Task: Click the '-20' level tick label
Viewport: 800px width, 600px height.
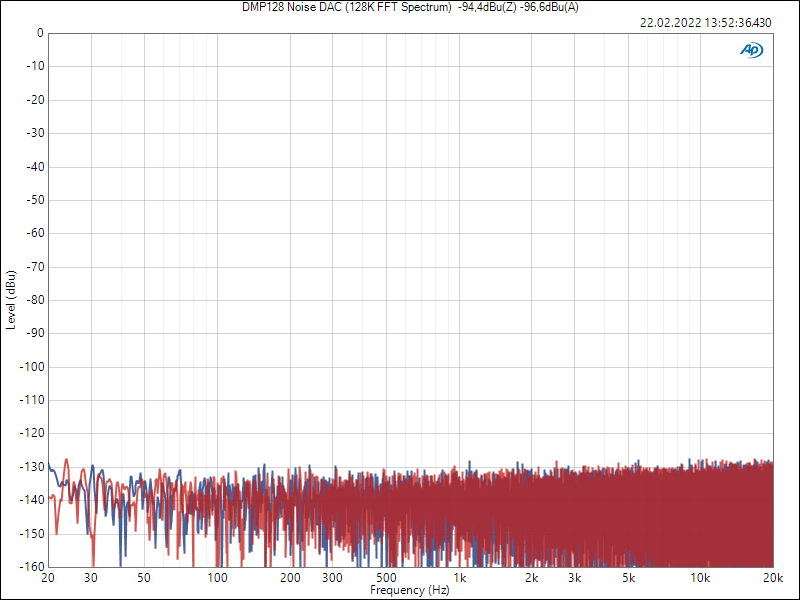Action: coord(35,100)
